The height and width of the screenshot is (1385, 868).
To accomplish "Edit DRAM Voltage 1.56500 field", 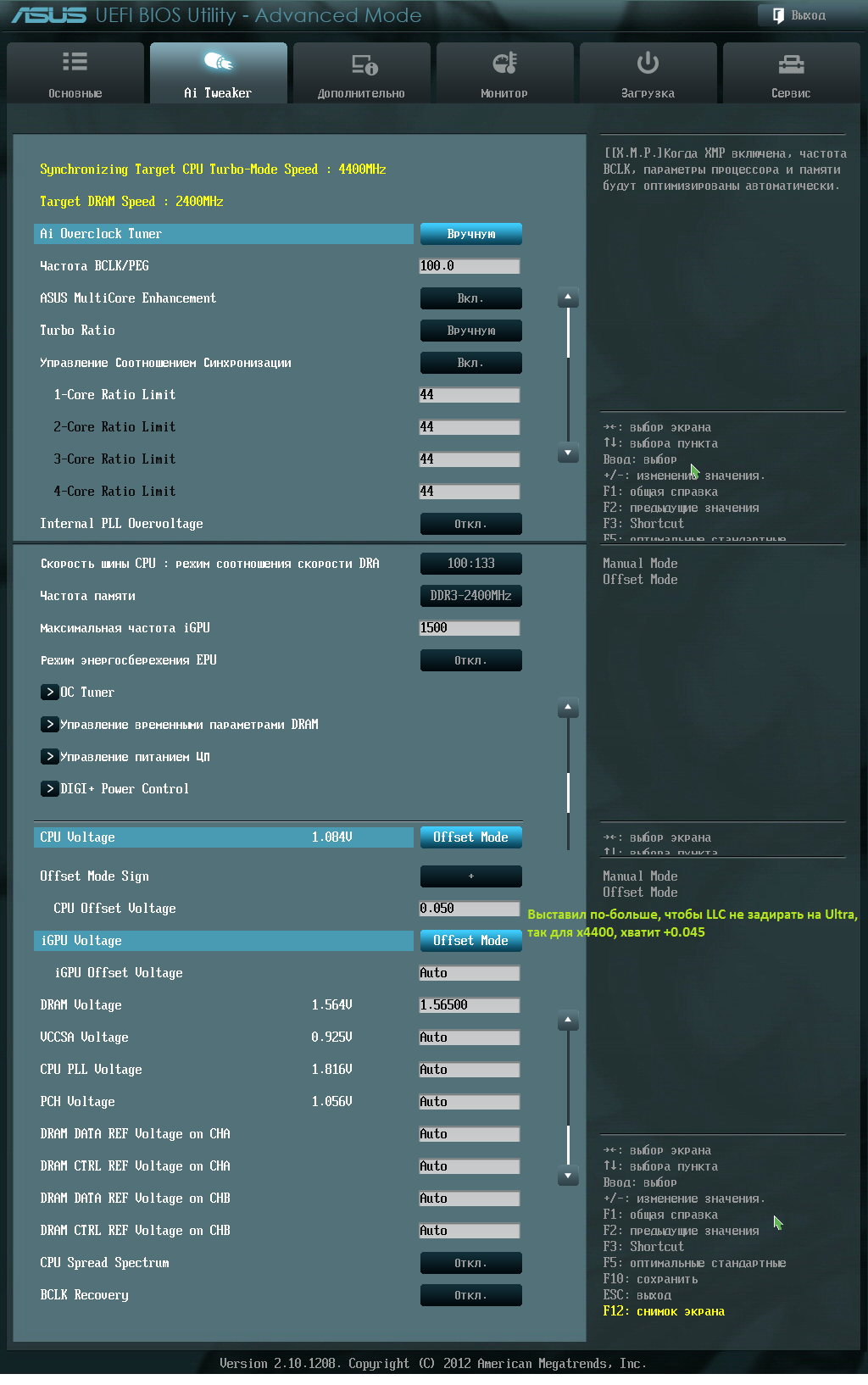I will click(x=470, y=1005).
